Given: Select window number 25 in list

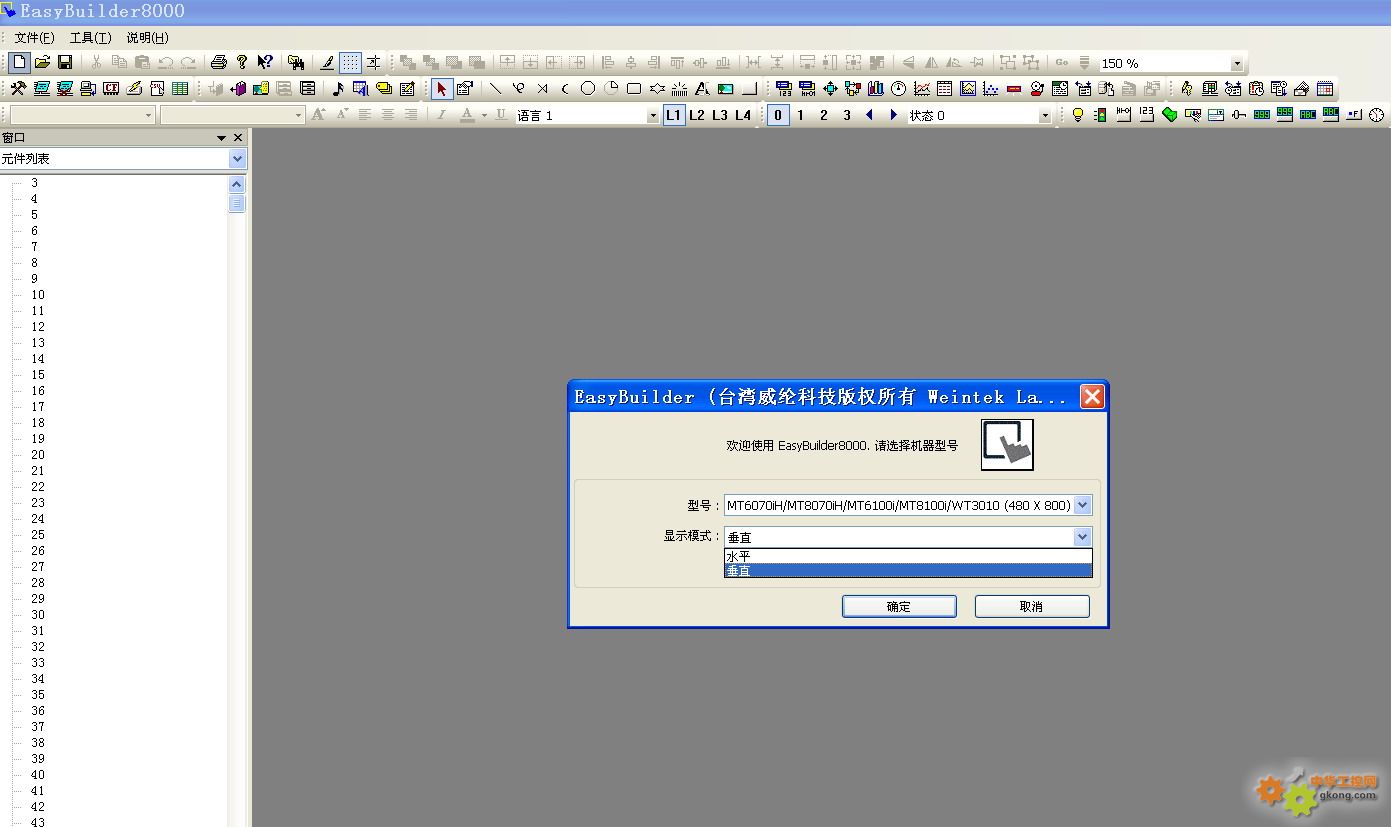Looking at the screenshot, I should click(x=38, y=535).
